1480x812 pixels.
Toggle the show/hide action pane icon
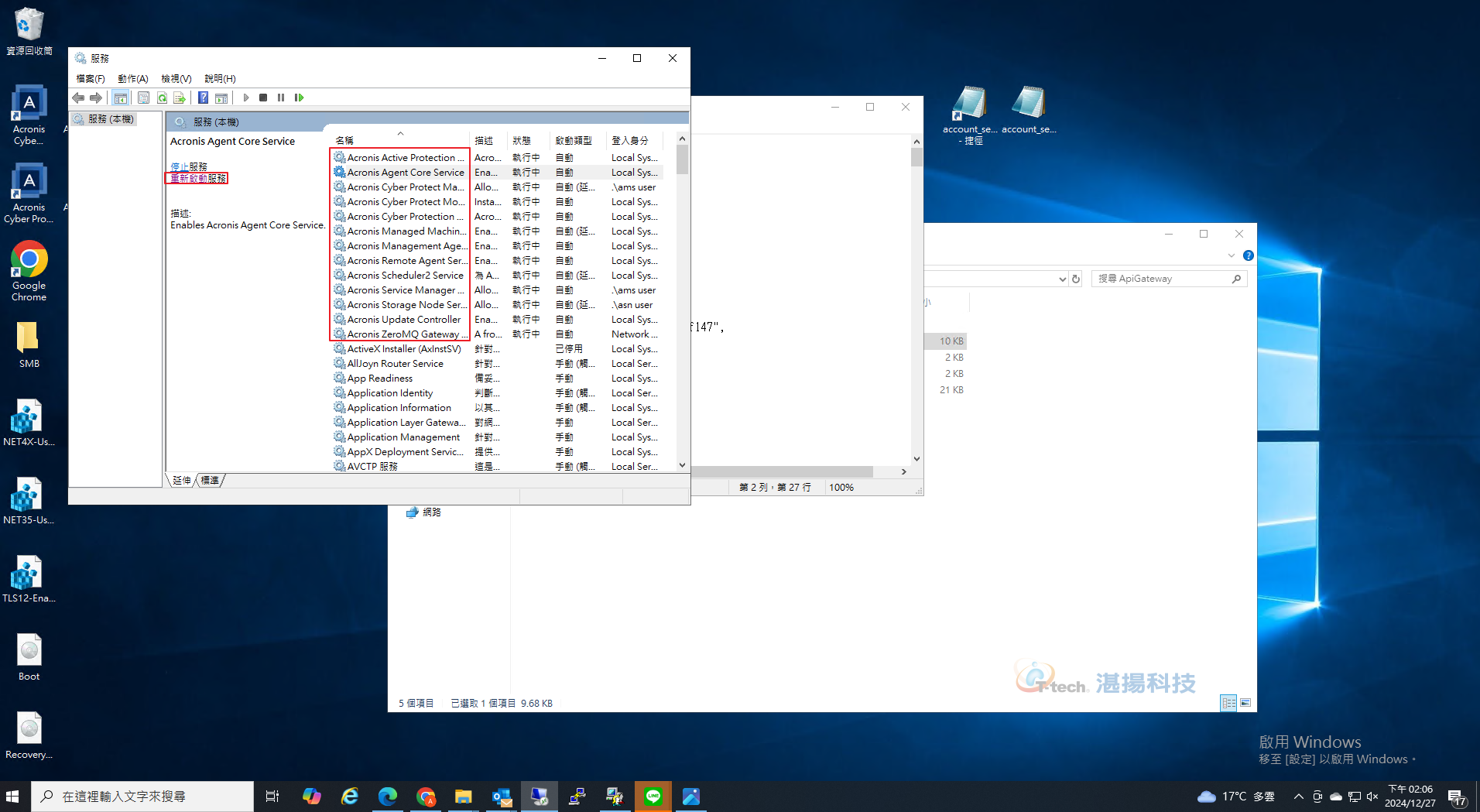click(221, 98)
